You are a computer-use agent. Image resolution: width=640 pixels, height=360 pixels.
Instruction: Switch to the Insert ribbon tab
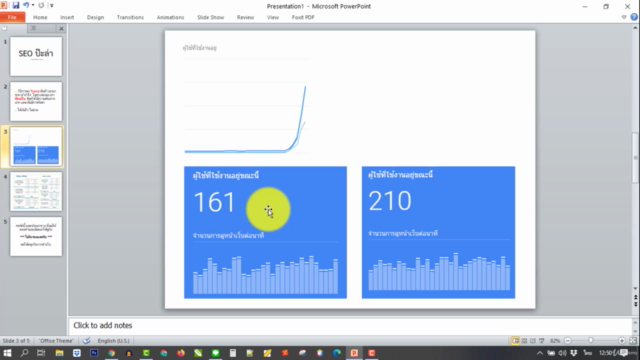(x=67, y=17)
